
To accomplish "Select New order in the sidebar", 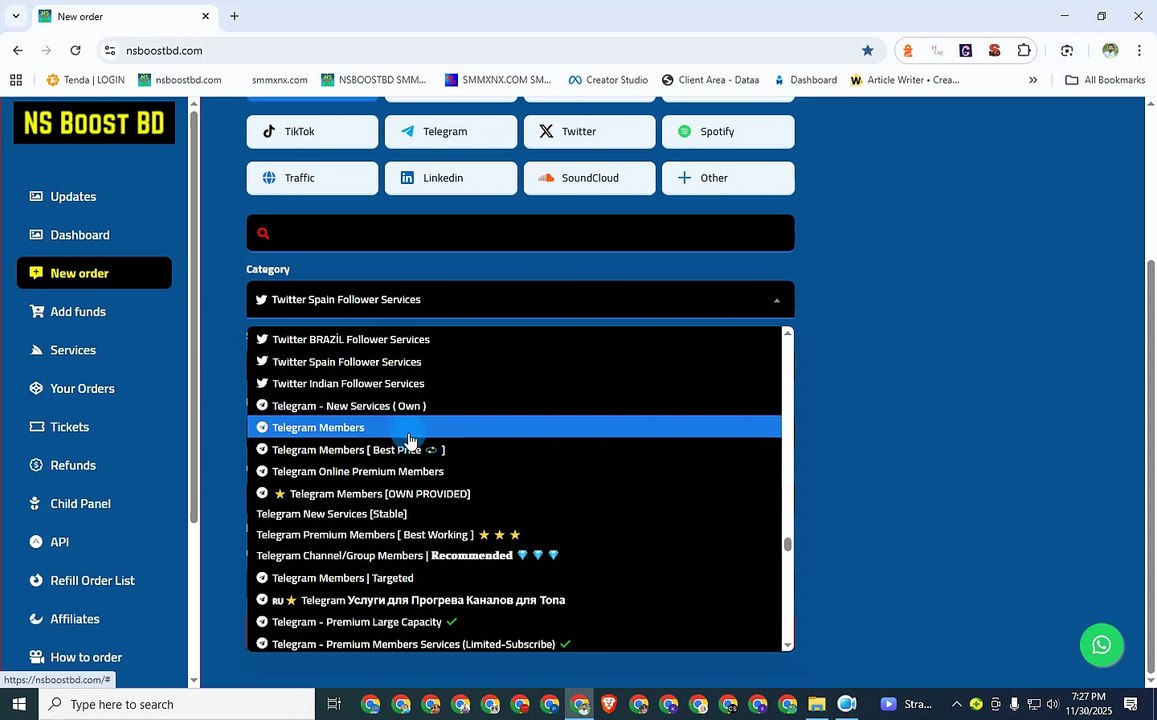I will click(94, 273).
